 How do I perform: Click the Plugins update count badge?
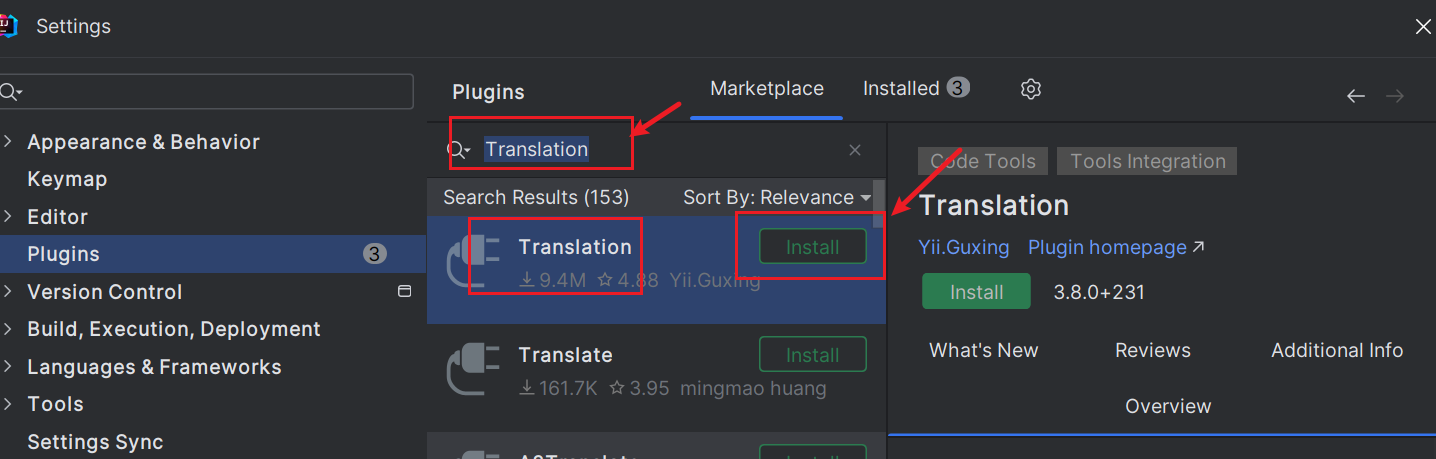(x=374, y=254)
